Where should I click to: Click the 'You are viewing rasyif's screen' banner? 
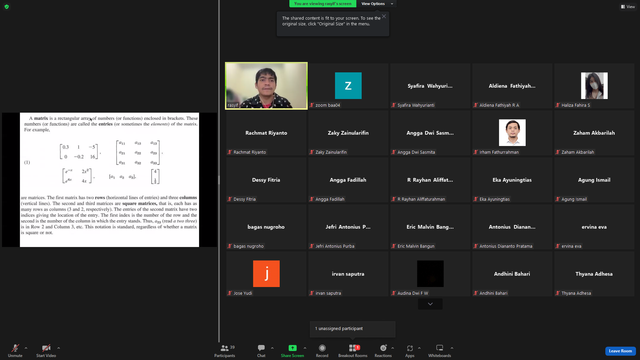coord(322,4)
